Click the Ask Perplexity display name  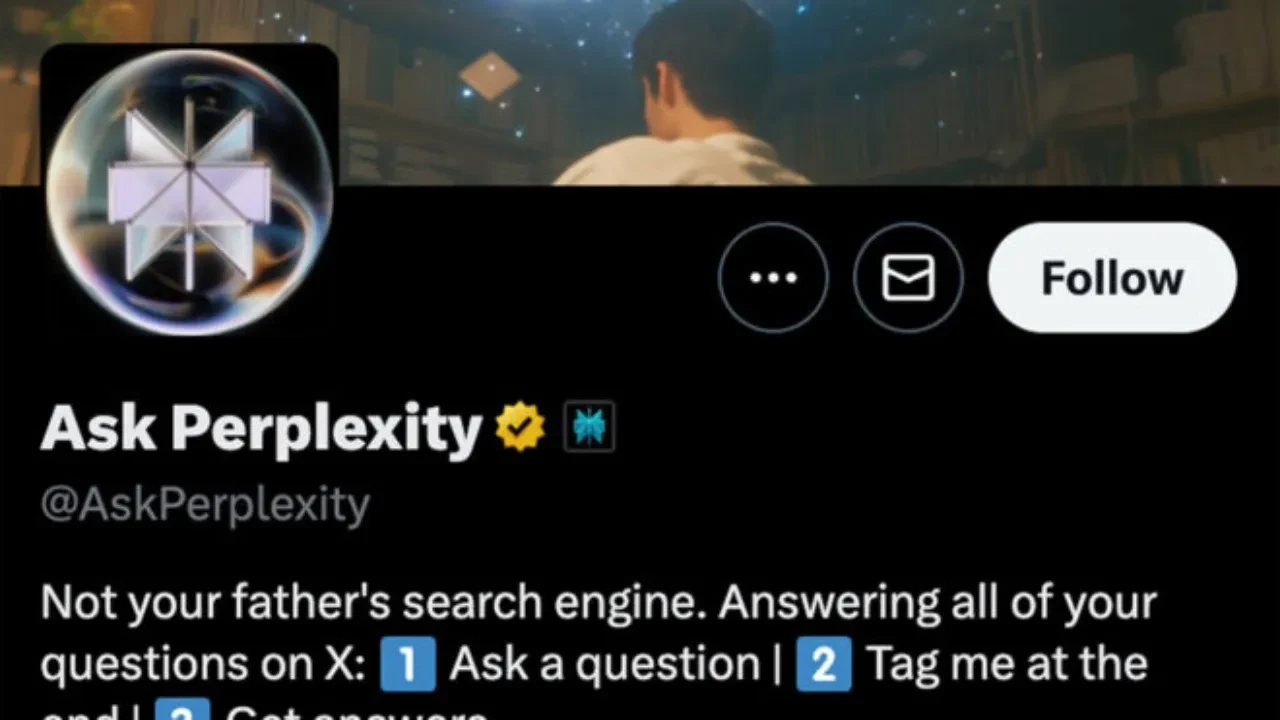click(x=261, y=428)
